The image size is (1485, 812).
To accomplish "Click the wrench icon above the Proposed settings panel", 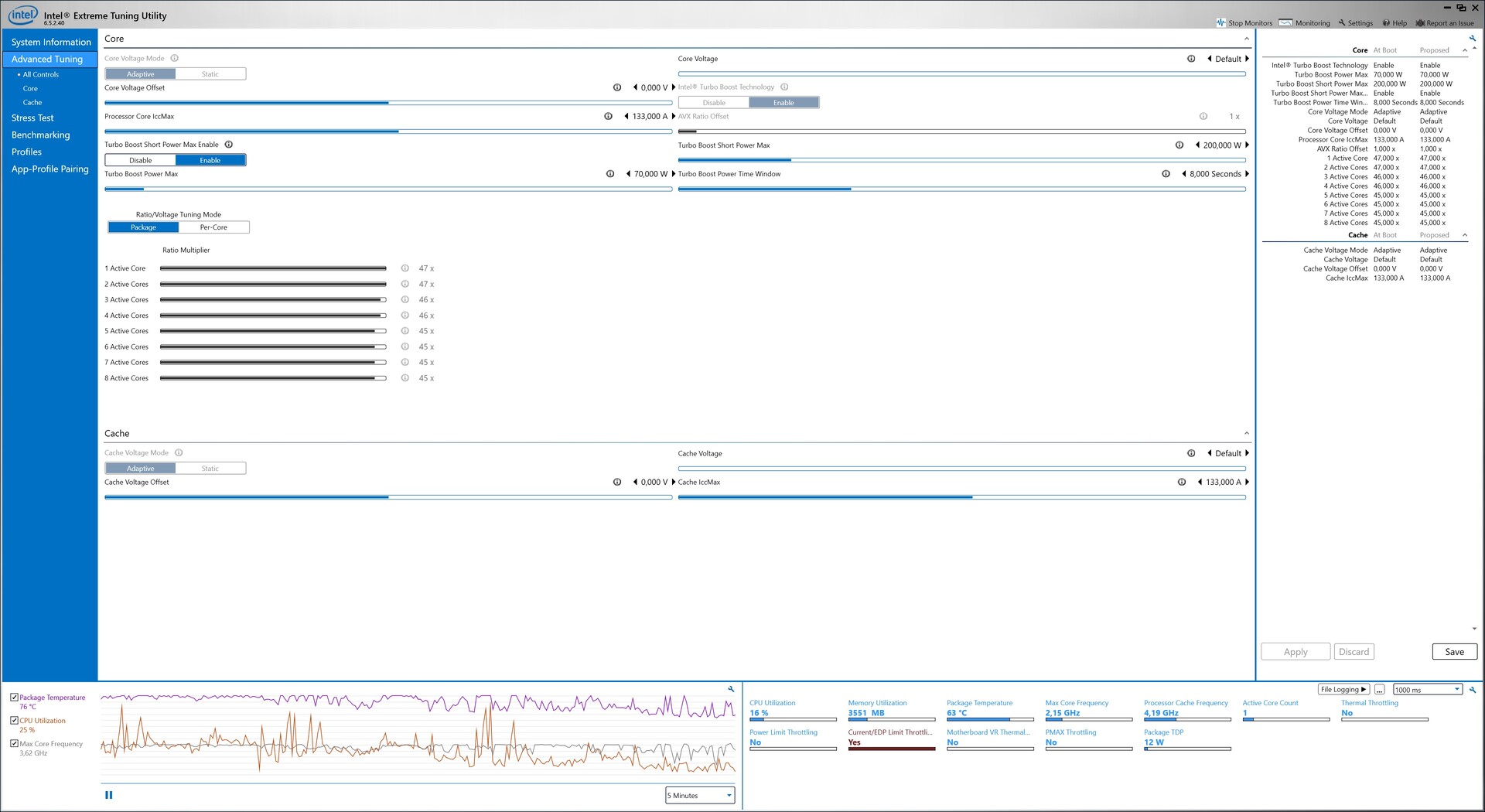I will tap(1473, 38).
